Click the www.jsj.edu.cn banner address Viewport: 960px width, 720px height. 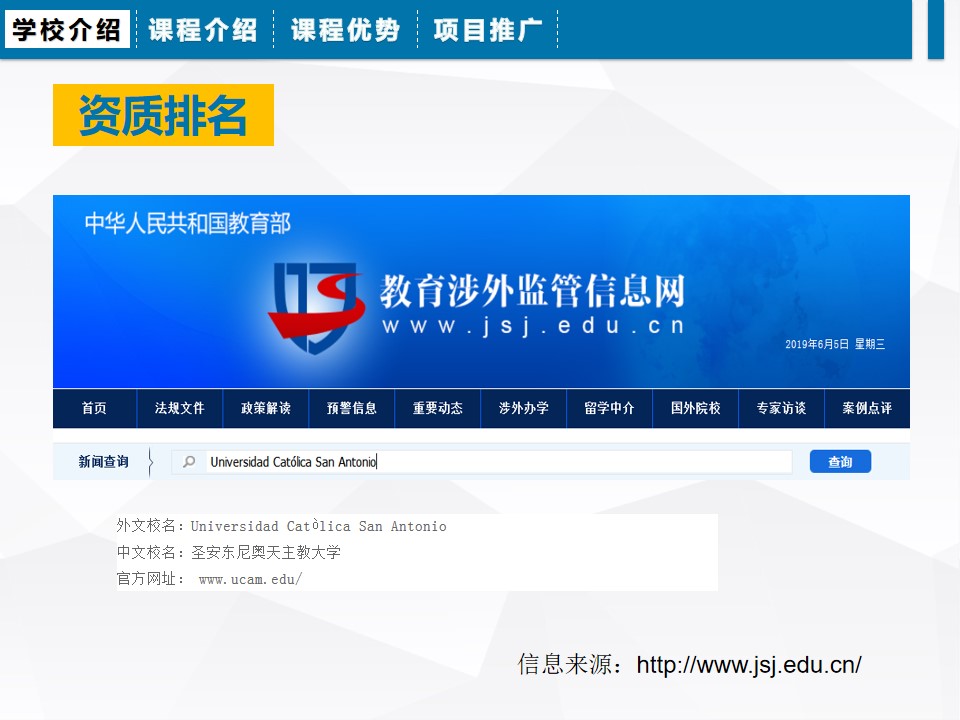pos(533,326)
